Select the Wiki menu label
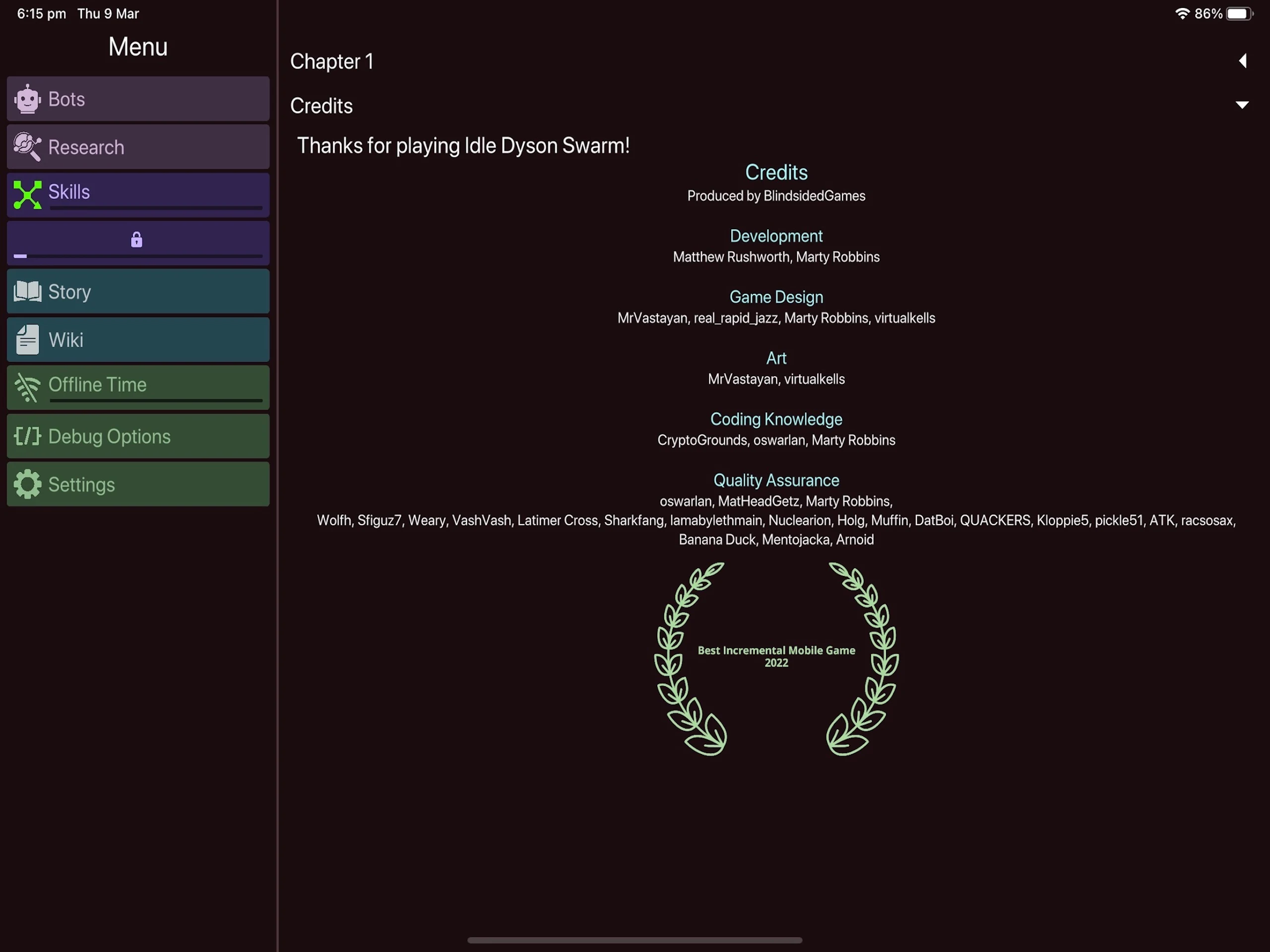The height and width of the screenshot is (952, 1270). click(x=65, y=340)
